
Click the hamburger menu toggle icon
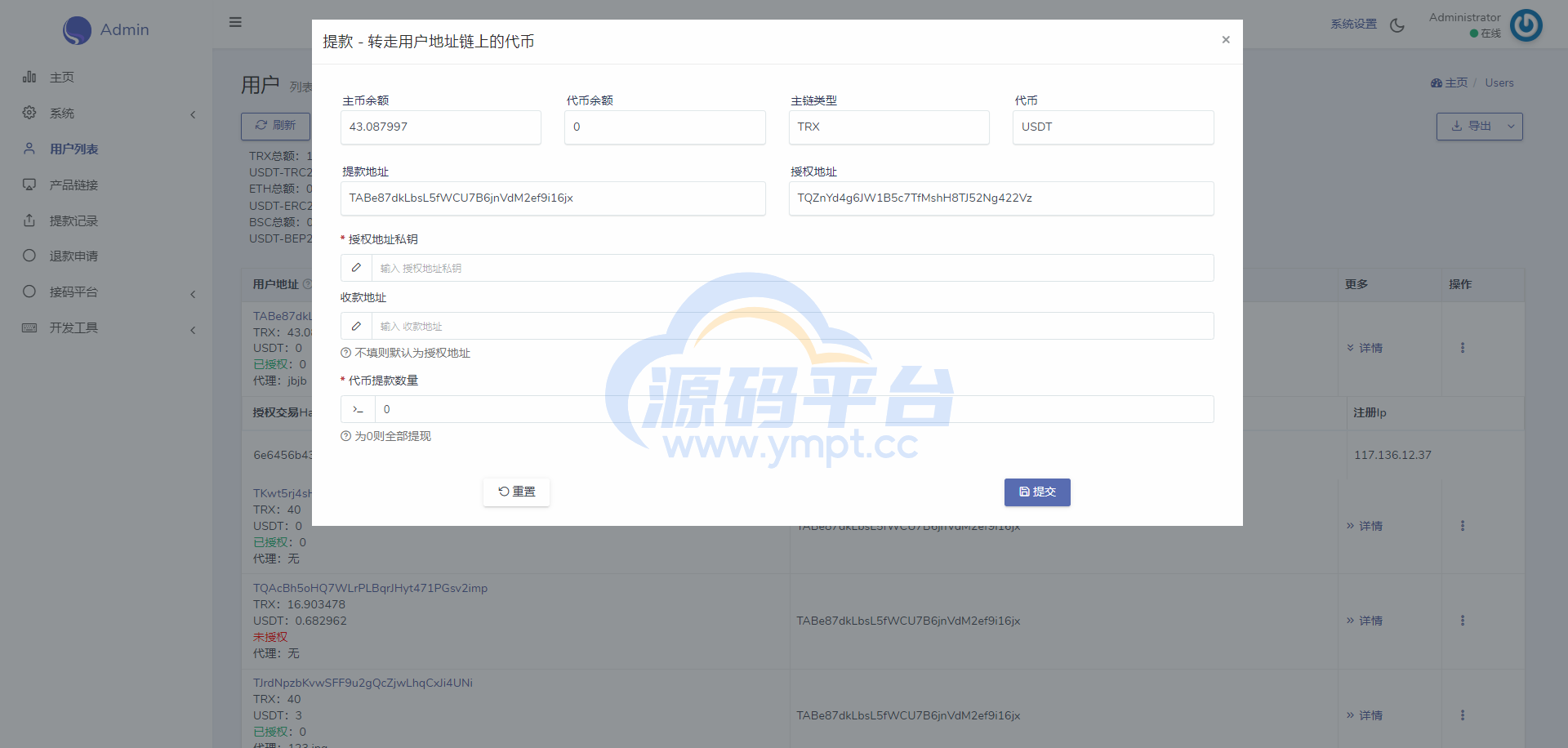click(x=235, y=22)
